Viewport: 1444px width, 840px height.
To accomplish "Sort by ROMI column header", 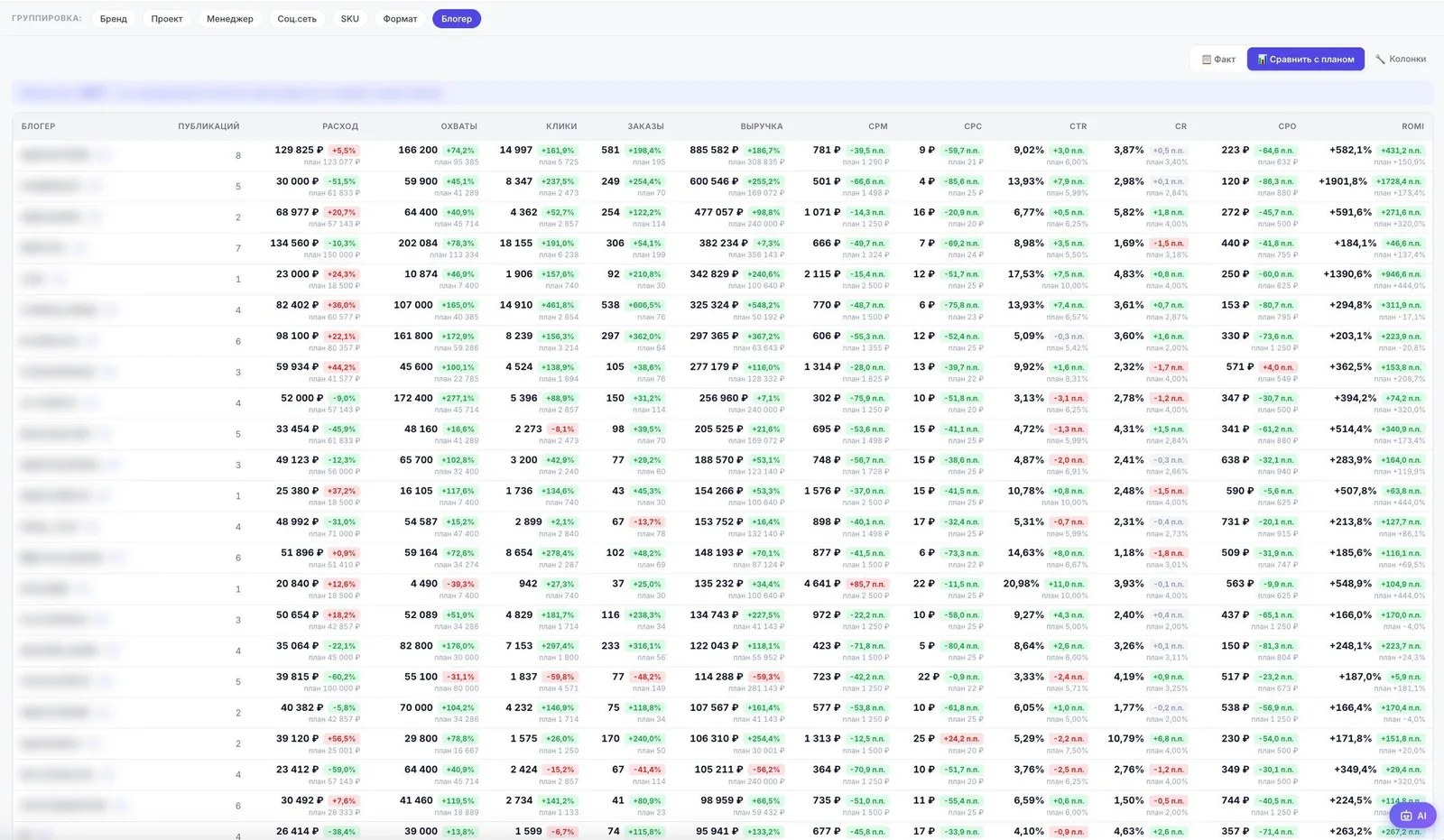I will pos(1412,126).
